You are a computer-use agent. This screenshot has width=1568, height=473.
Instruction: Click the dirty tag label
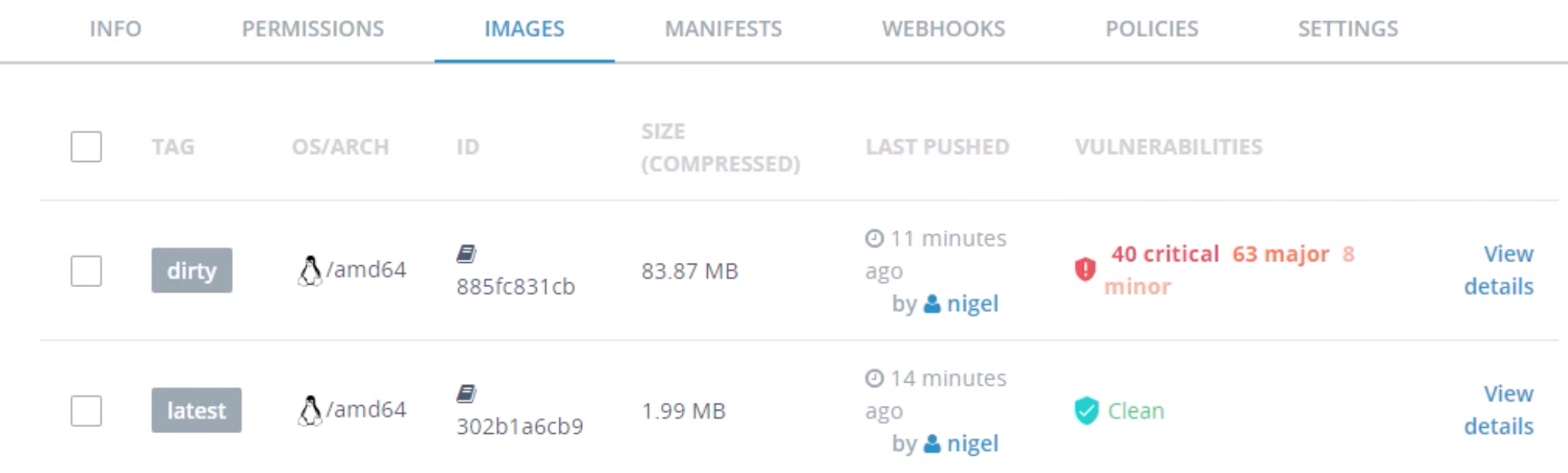(191, 271)
